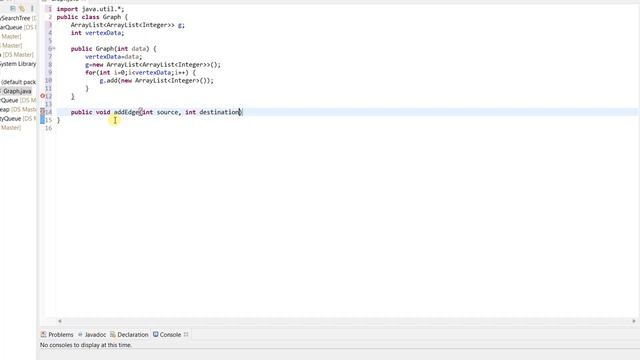The height and width of the screenshot is (360, 640).
Task: Click the 'g.add(new ArrayList<Integer>());' line
Action: [x=156, y=80]
